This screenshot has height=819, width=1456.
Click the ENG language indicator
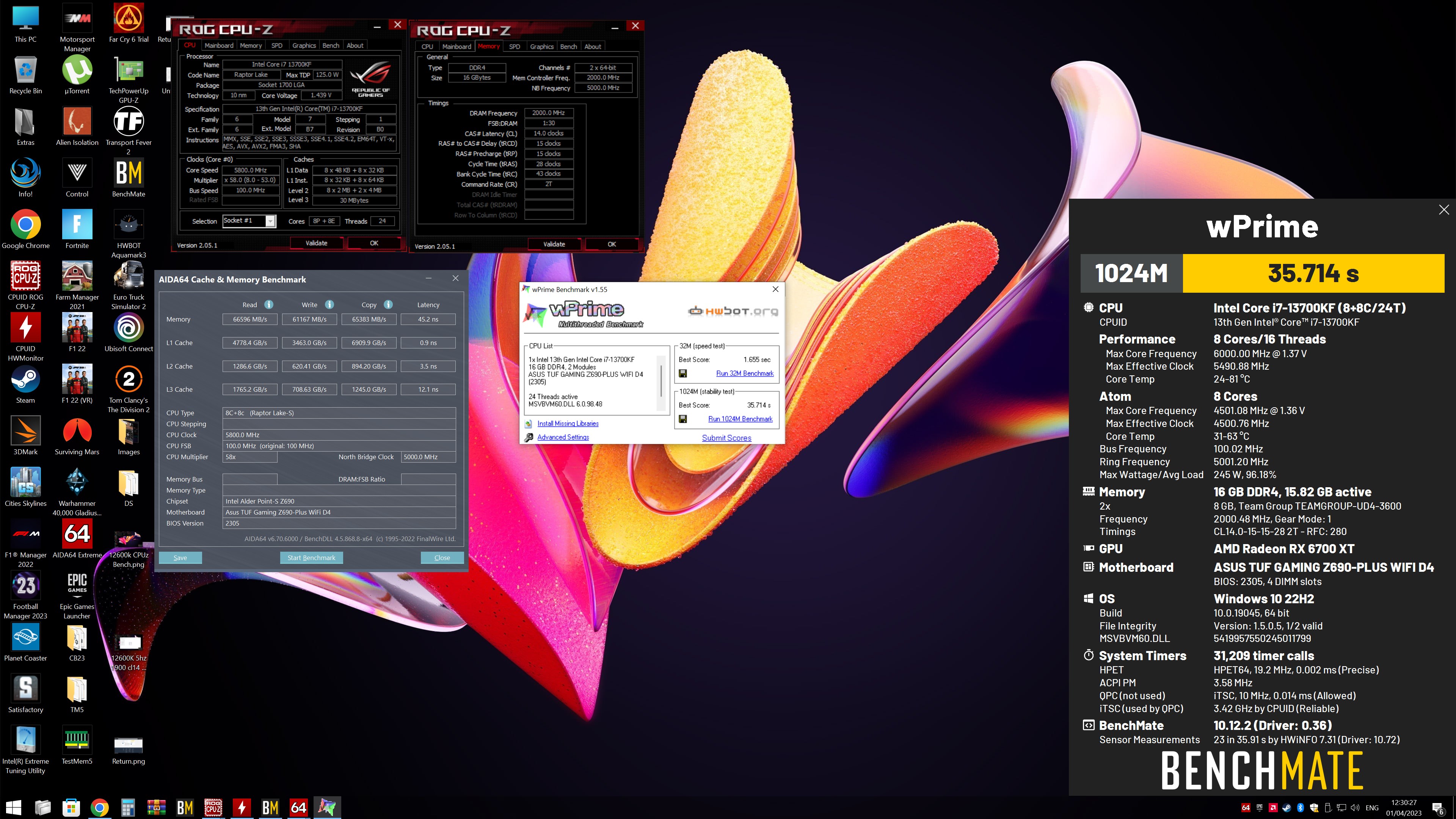tap(1372, 808)
